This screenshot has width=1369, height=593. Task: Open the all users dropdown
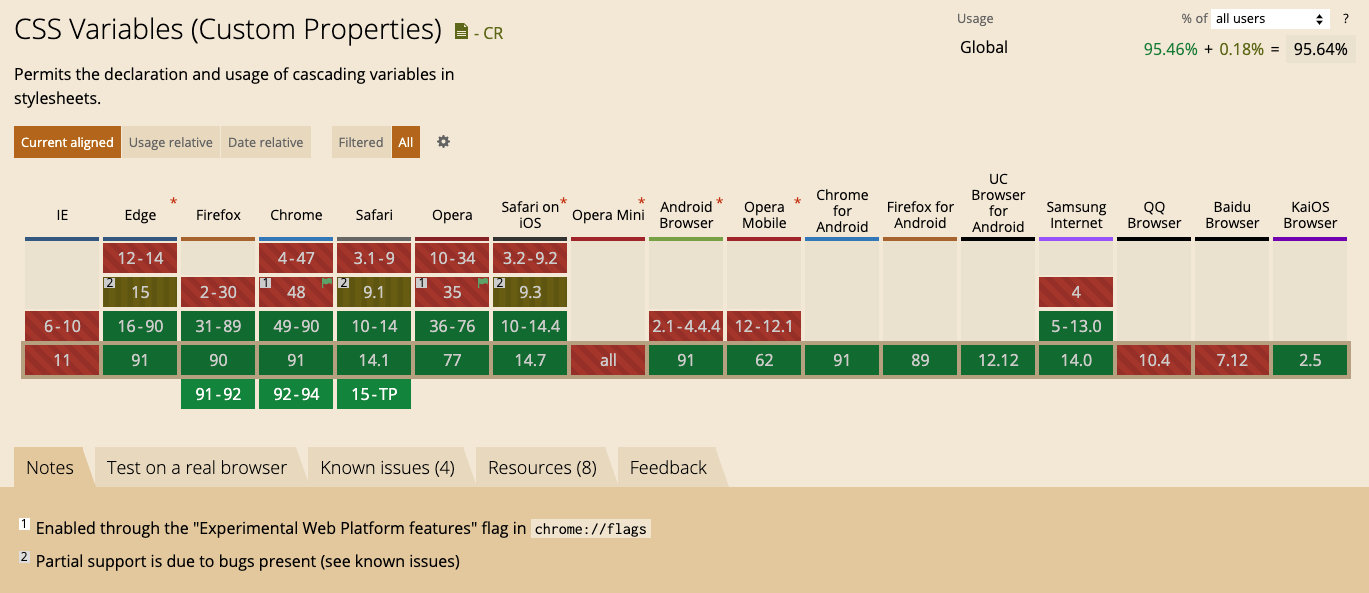click(1268, 19)
